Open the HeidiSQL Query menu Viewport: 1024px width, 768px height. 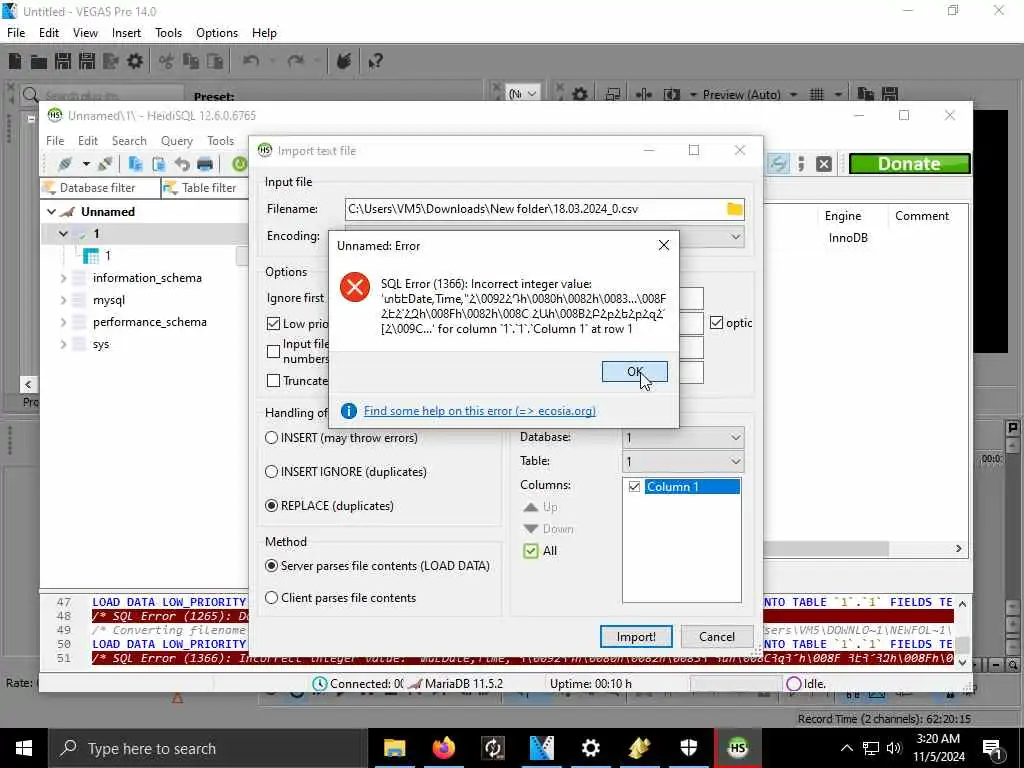pos(176,141)
